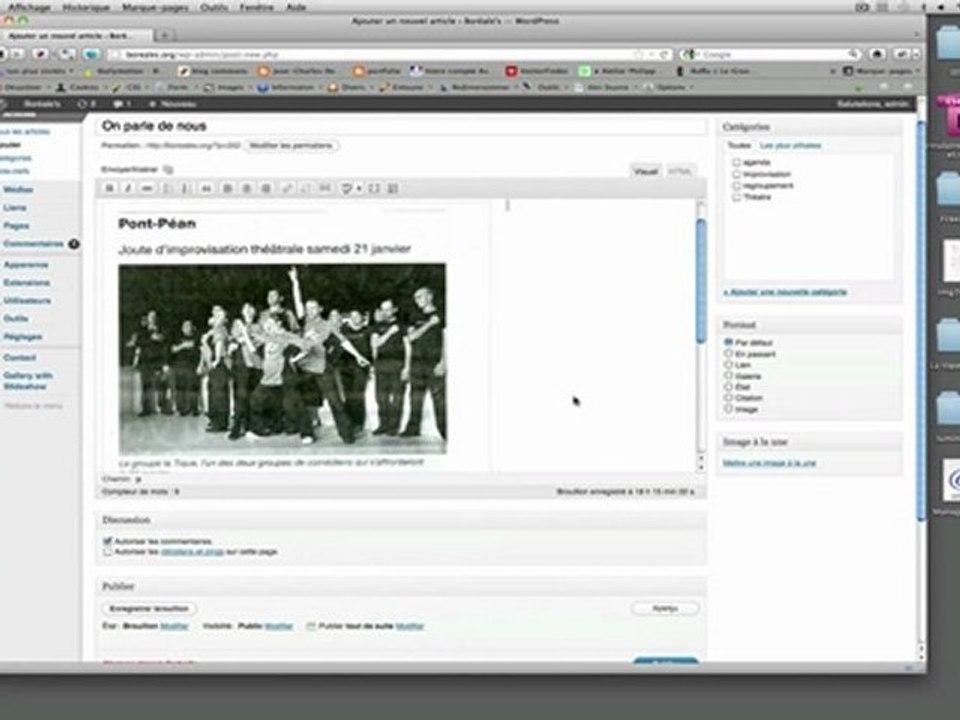
Task: Open Extensions in the admin sidebar
Action: pos(27,283)
